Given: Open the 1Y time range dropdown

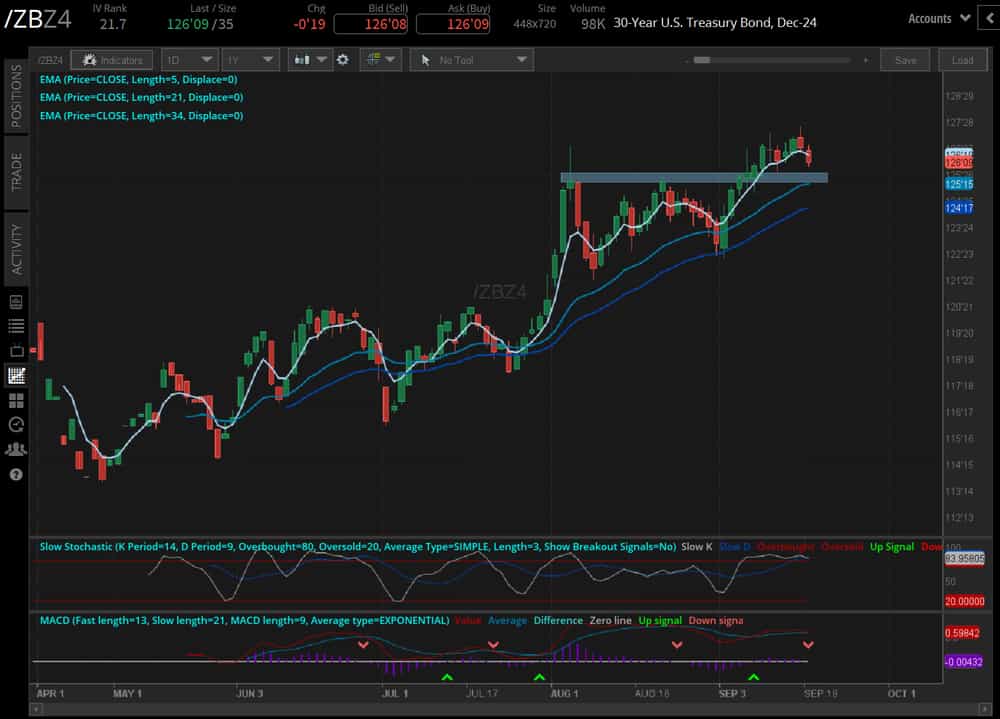Looking at the screenshot, I should click(x=250, y=60).
